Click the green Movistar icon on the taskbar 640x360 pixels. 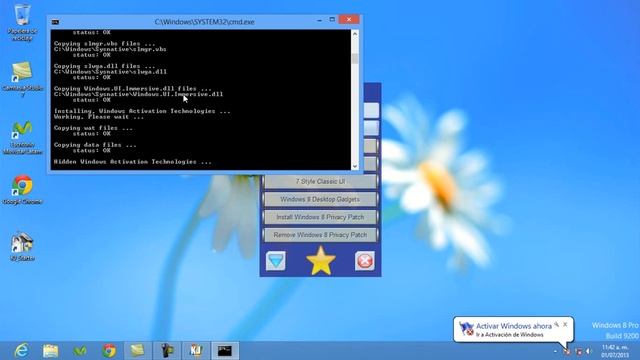(80, 351)
